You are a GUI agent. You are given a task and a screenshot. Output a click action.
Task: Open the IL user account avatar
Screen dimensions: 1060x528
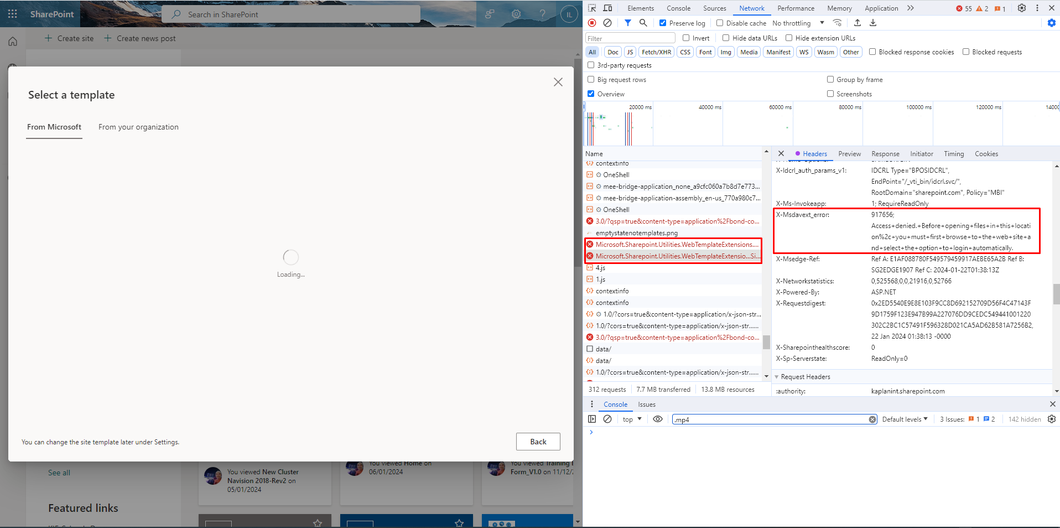click(x=567, y=14)
